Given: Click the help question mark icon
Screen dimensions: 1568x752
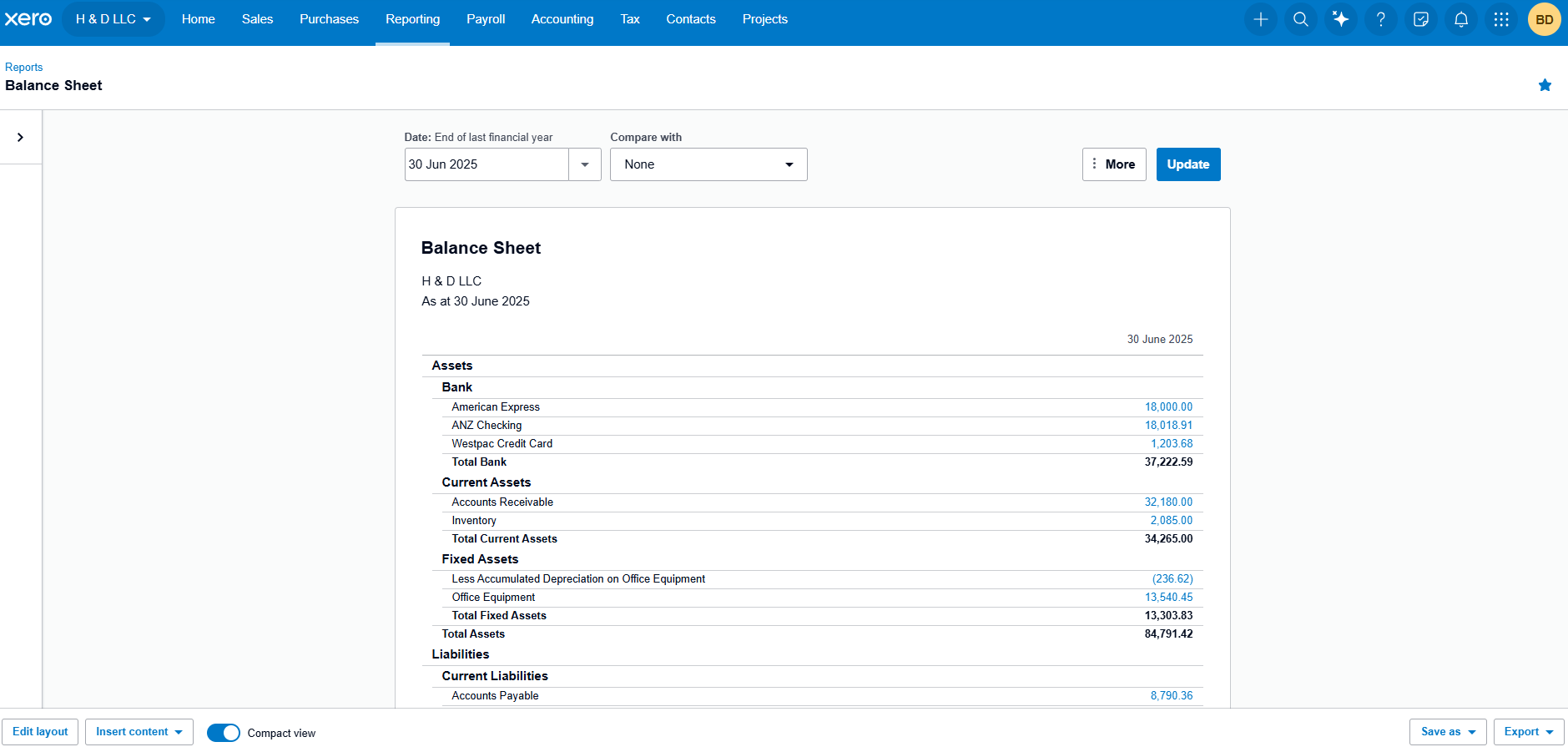Looking at the screenshot, I should 1380,19.
